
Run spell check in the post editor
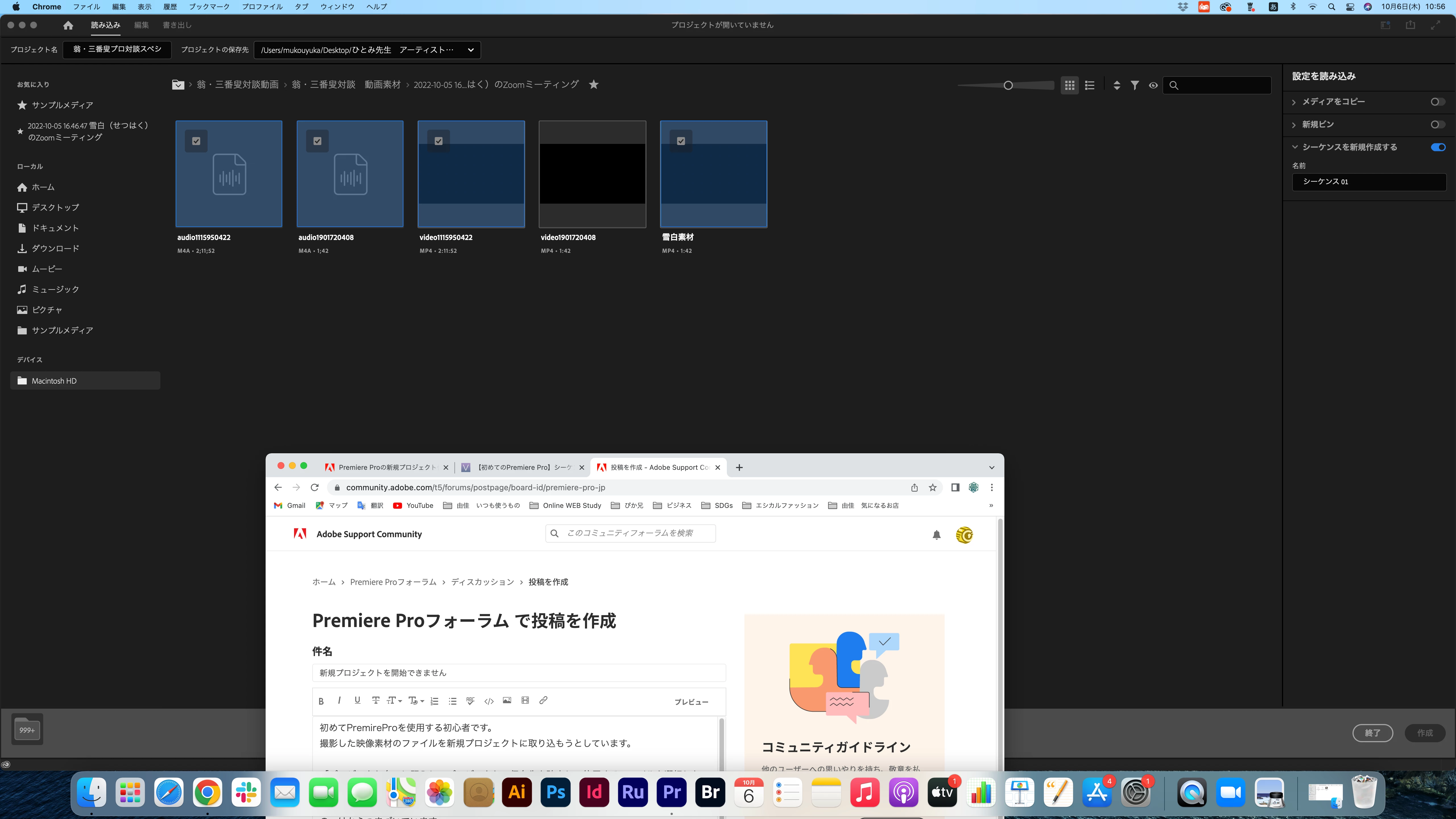click(x=470, y=701)
